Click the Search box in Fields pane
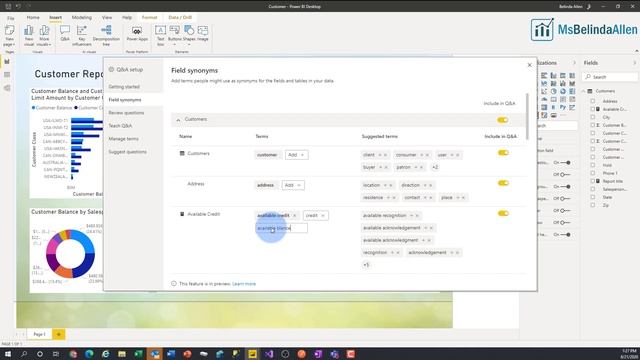 [x=610, y=77]
